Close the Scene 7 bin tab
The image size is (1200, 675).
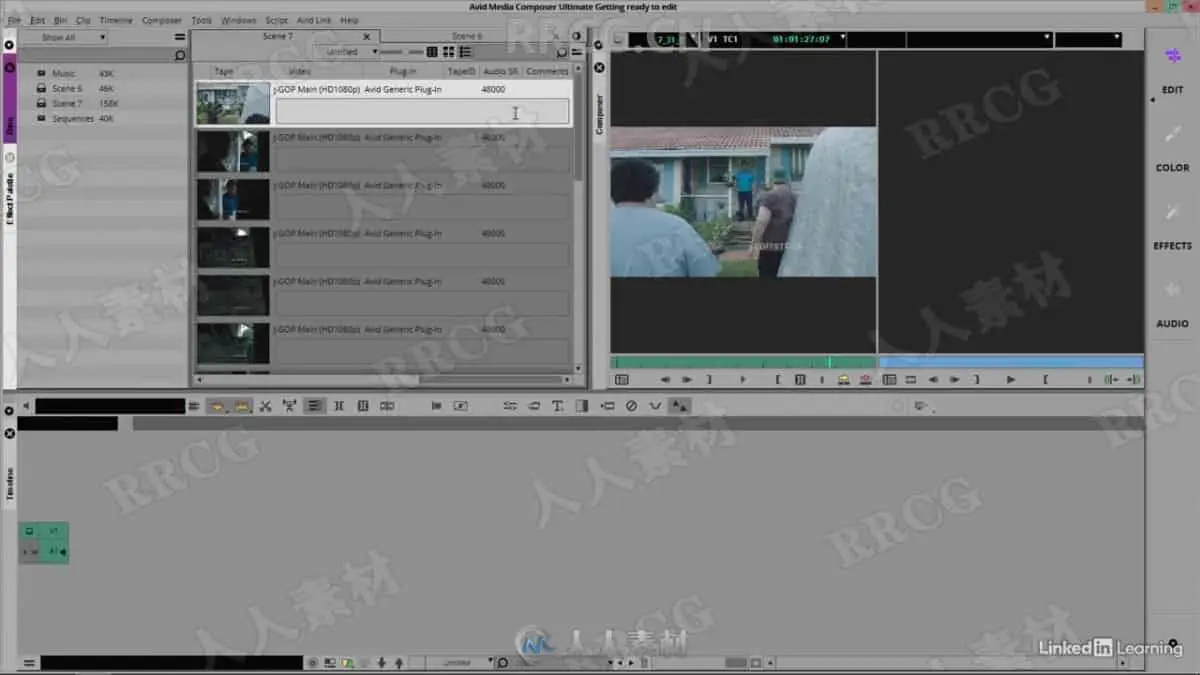[367, 37]
